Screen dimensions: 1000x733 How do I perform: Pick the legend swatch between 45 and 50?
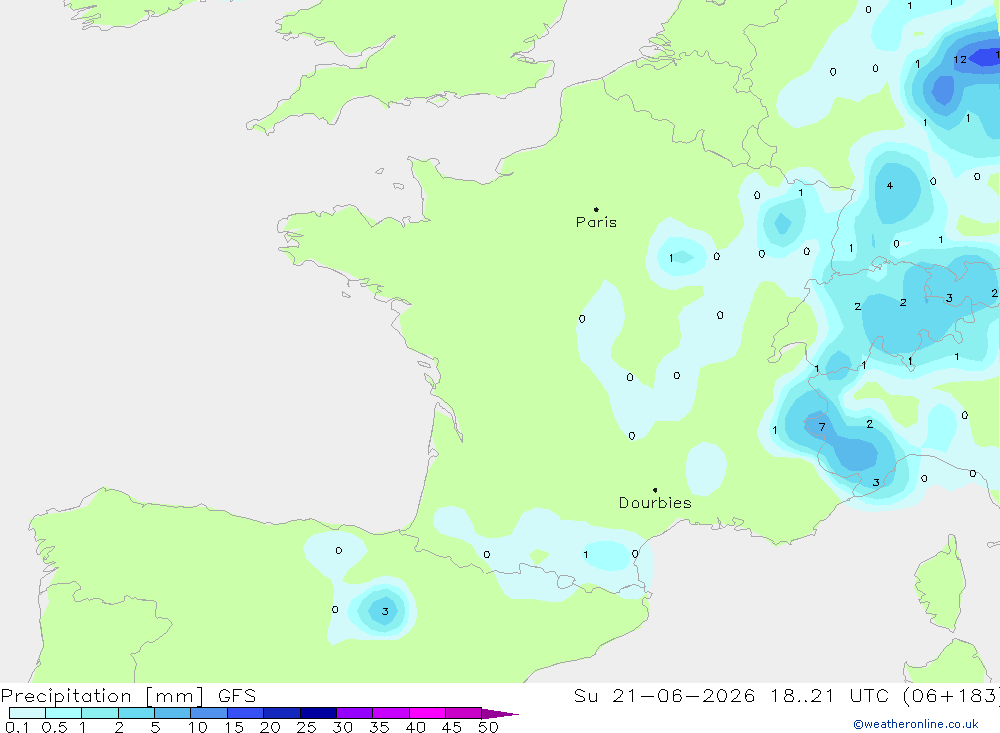point(464,713)
